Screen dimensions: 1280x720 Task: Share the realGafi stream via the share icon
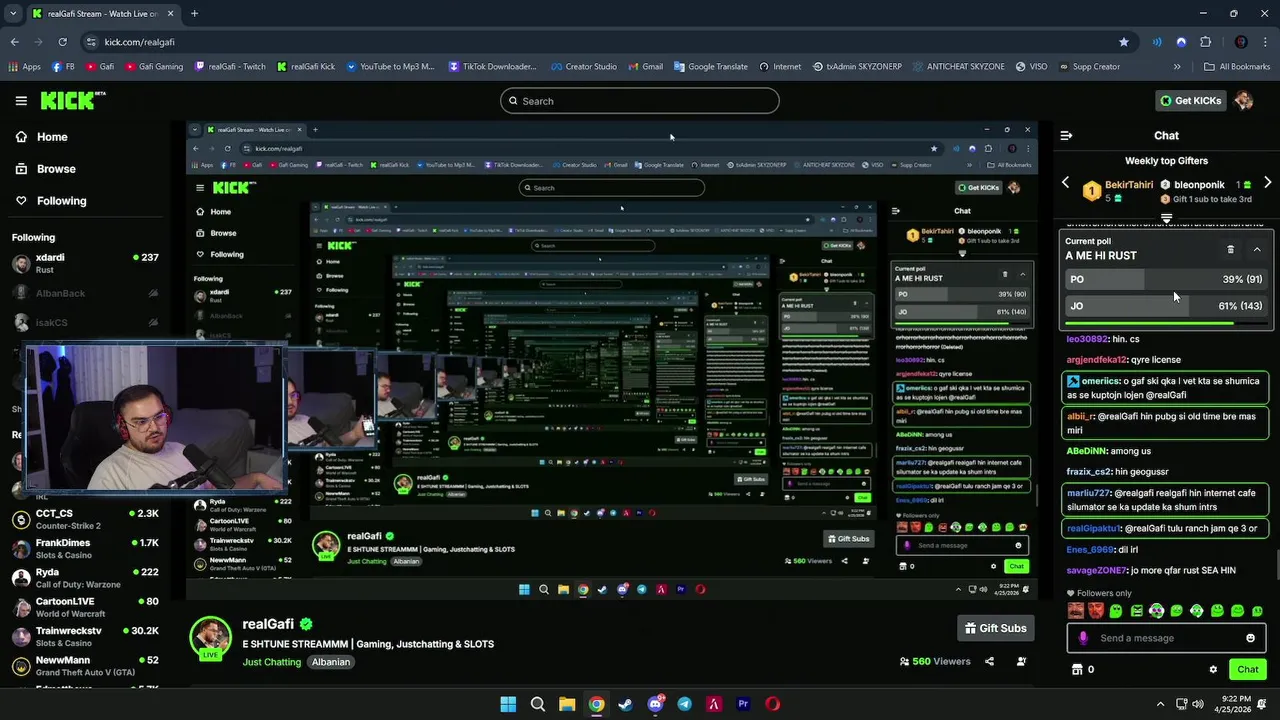pos(989,661)
